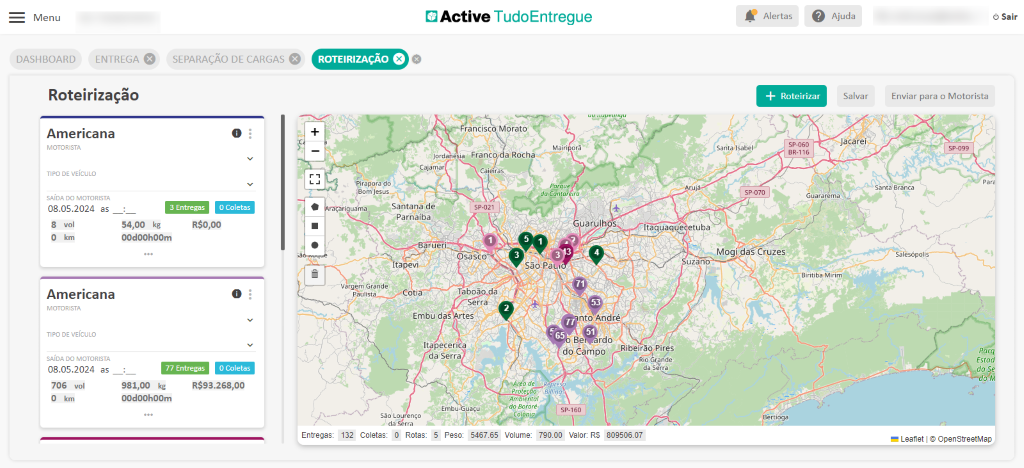1024x468 pixels.
Task: Click info icon on first Americana card
Action: click(x=237, y=133)
